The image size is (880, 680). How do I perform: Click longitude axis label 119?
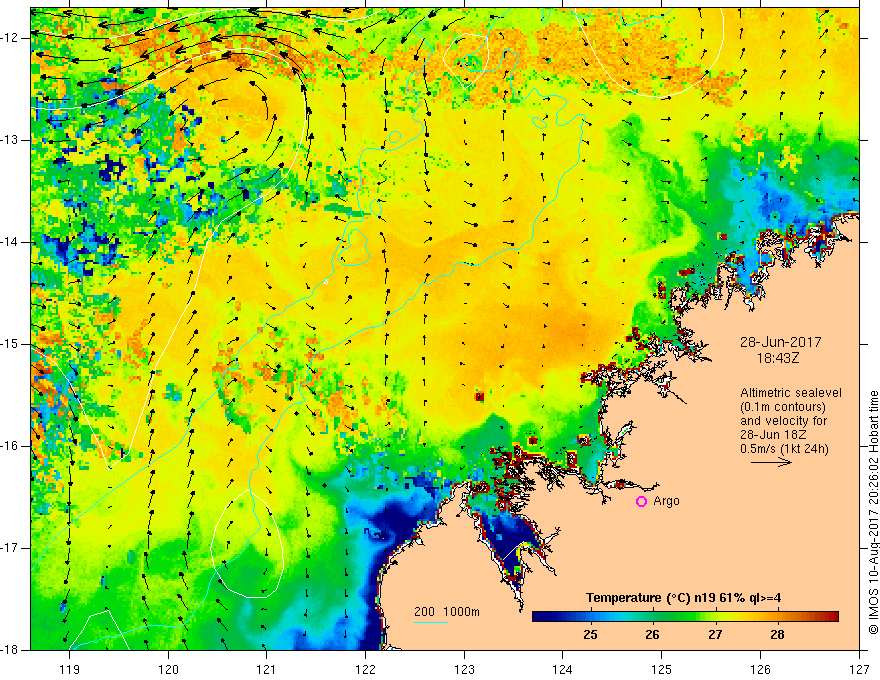click(70, 669)
